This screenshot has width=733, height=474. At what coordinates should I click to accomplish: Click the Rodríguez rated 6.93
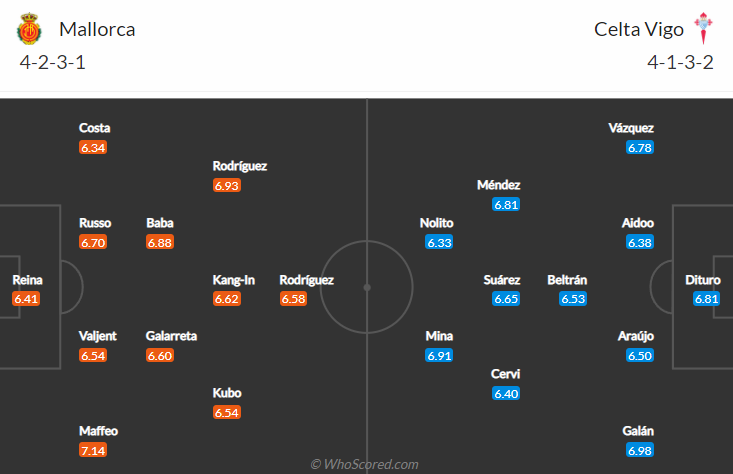[x=240, y=166]
